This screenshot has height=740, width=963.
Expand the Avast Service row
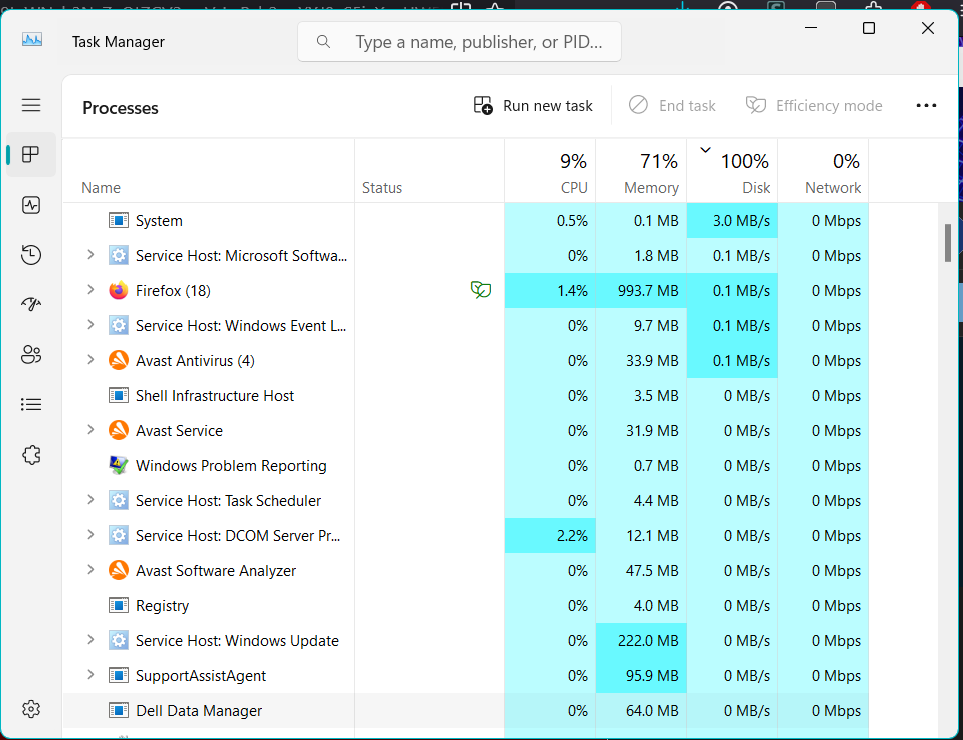click(x=90, y=430)
